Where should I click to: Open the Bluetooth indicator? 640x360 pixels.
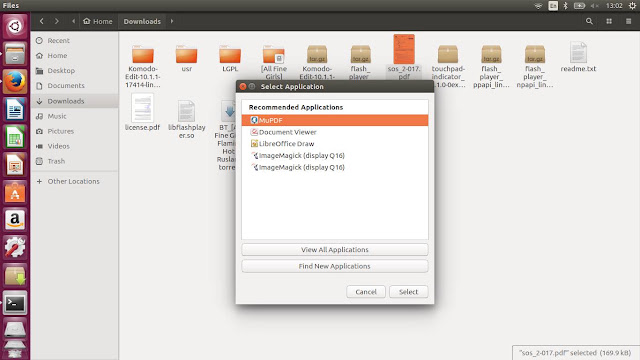point(565,6)
